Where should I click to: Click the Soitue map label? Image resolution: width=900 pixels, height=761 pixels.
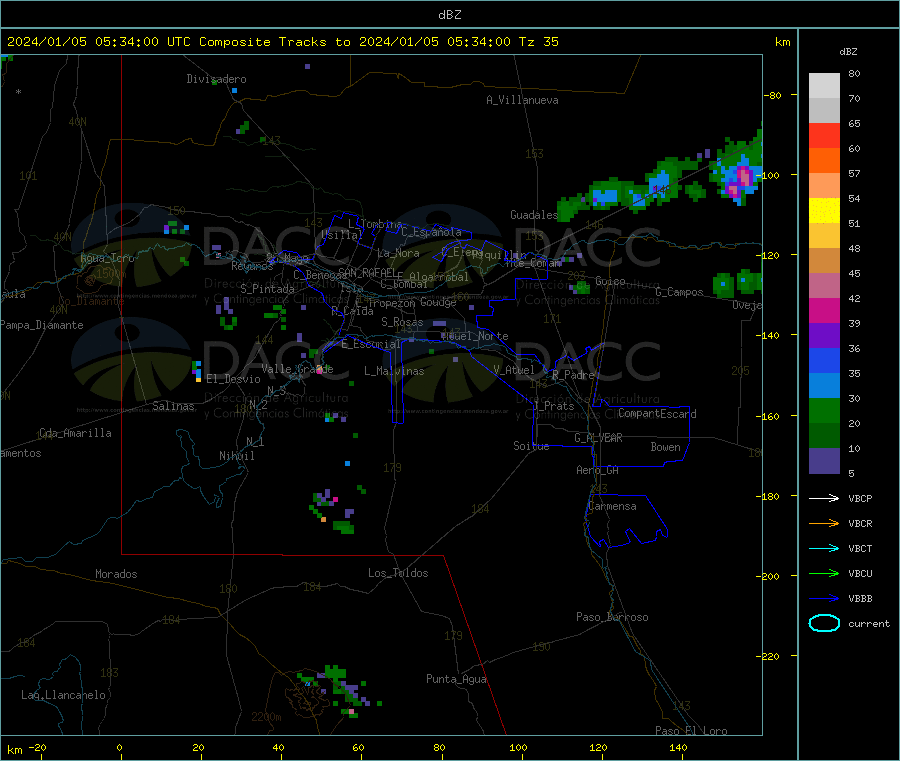tap(531, 446)
